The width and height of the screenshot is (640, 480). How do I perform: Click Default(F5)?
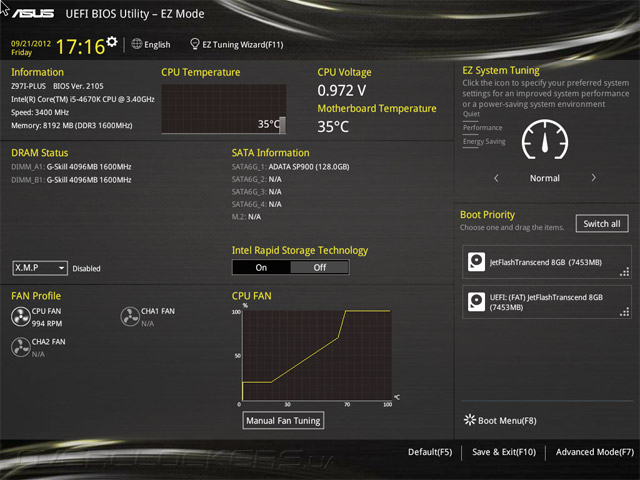[430, 452]
